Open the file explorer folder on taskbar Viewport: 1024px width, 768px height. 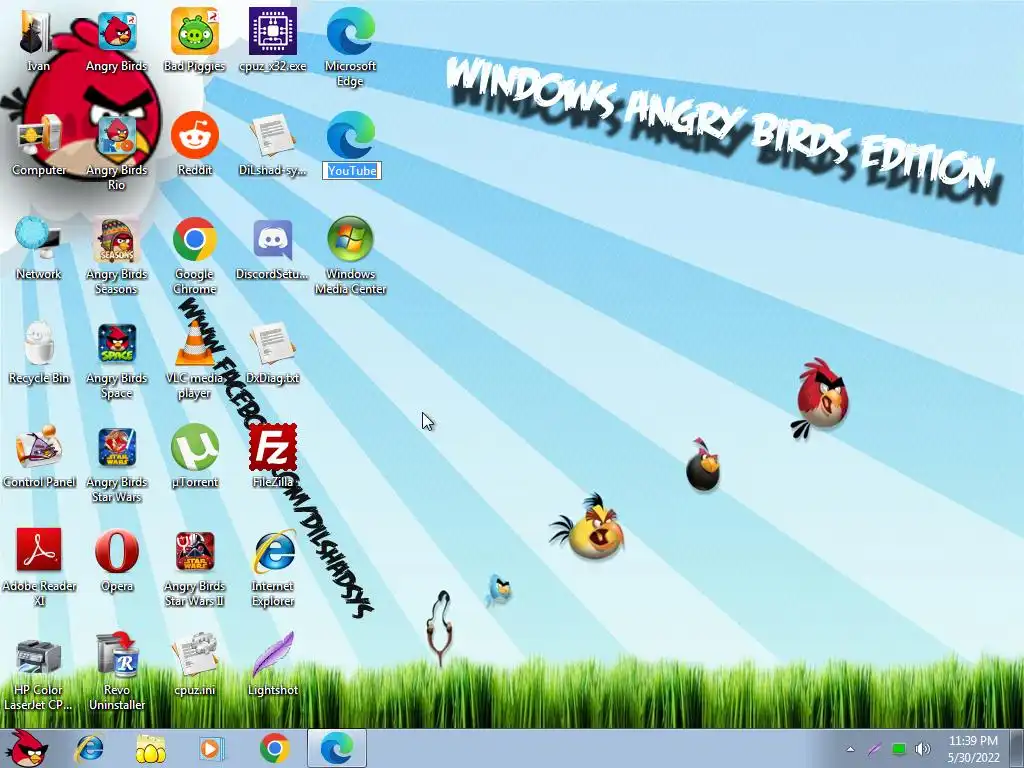tap(150, 748)
